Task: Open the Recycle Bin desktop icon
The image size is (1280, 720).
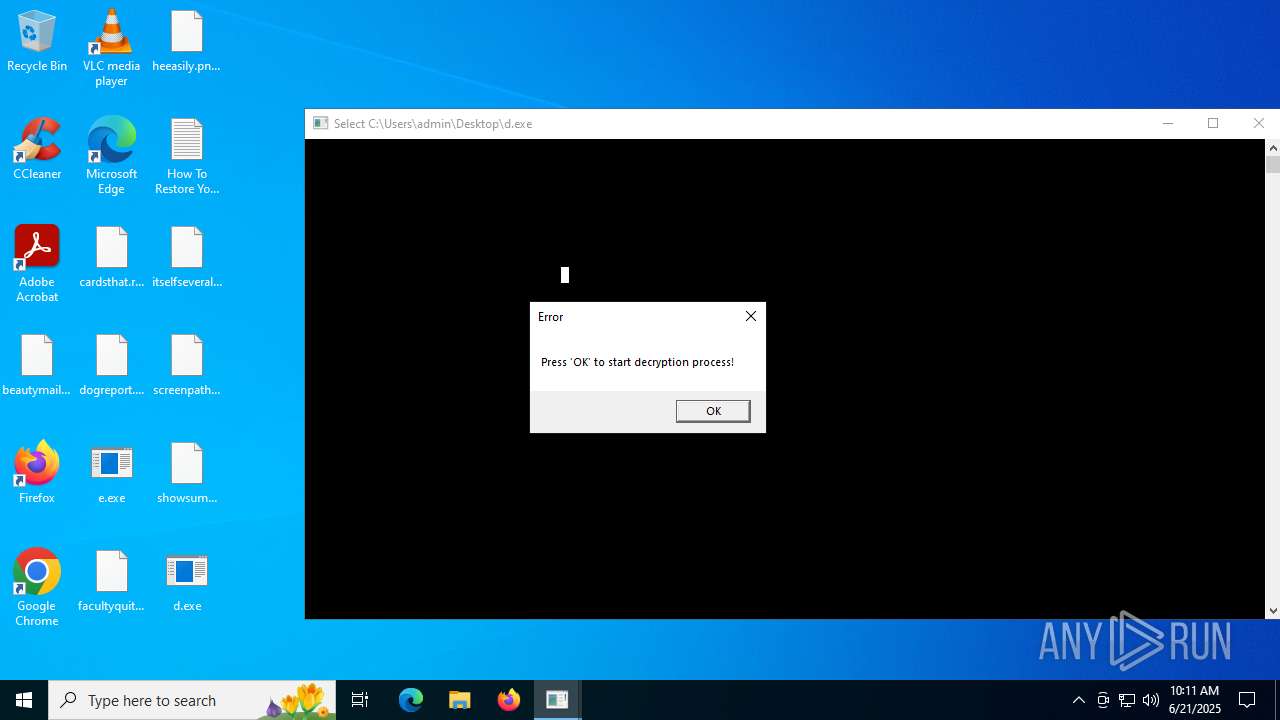Action: tap(37, 42)
